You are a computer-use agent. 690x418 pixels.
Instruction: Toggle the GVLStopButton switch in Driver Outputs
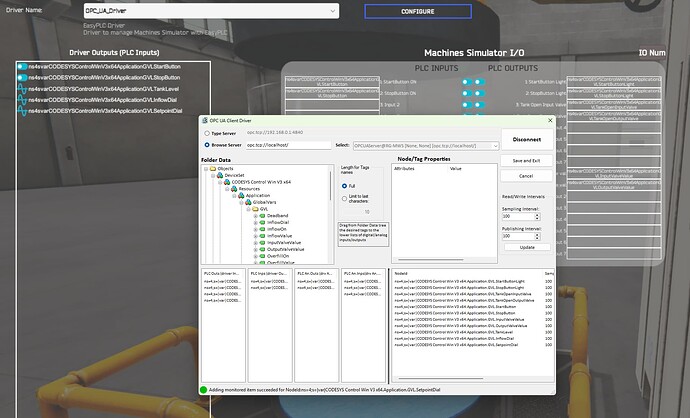coord(22,77)
